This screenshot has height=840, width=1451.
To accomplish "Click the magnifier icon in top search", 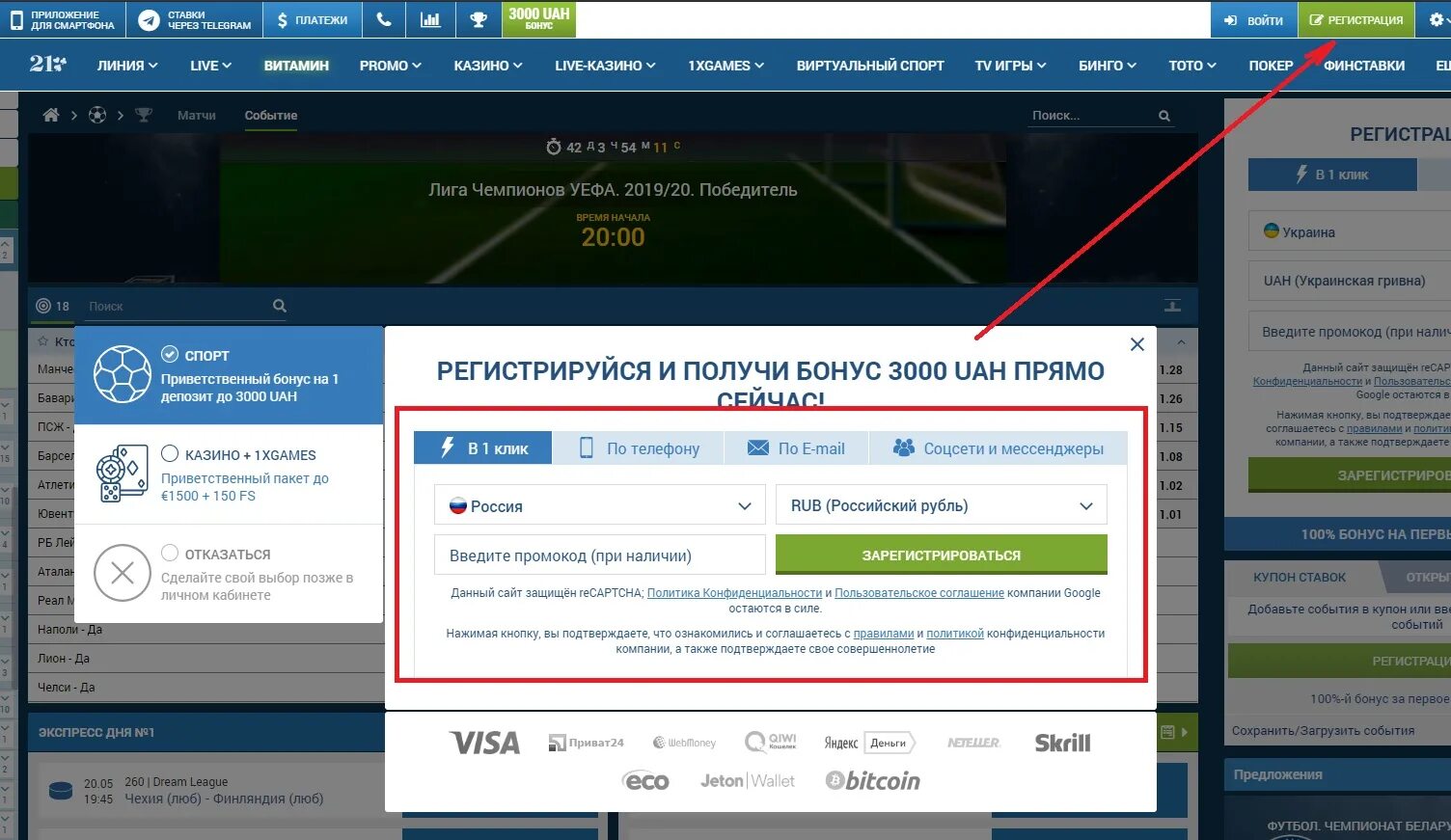I will point(1164,116).
